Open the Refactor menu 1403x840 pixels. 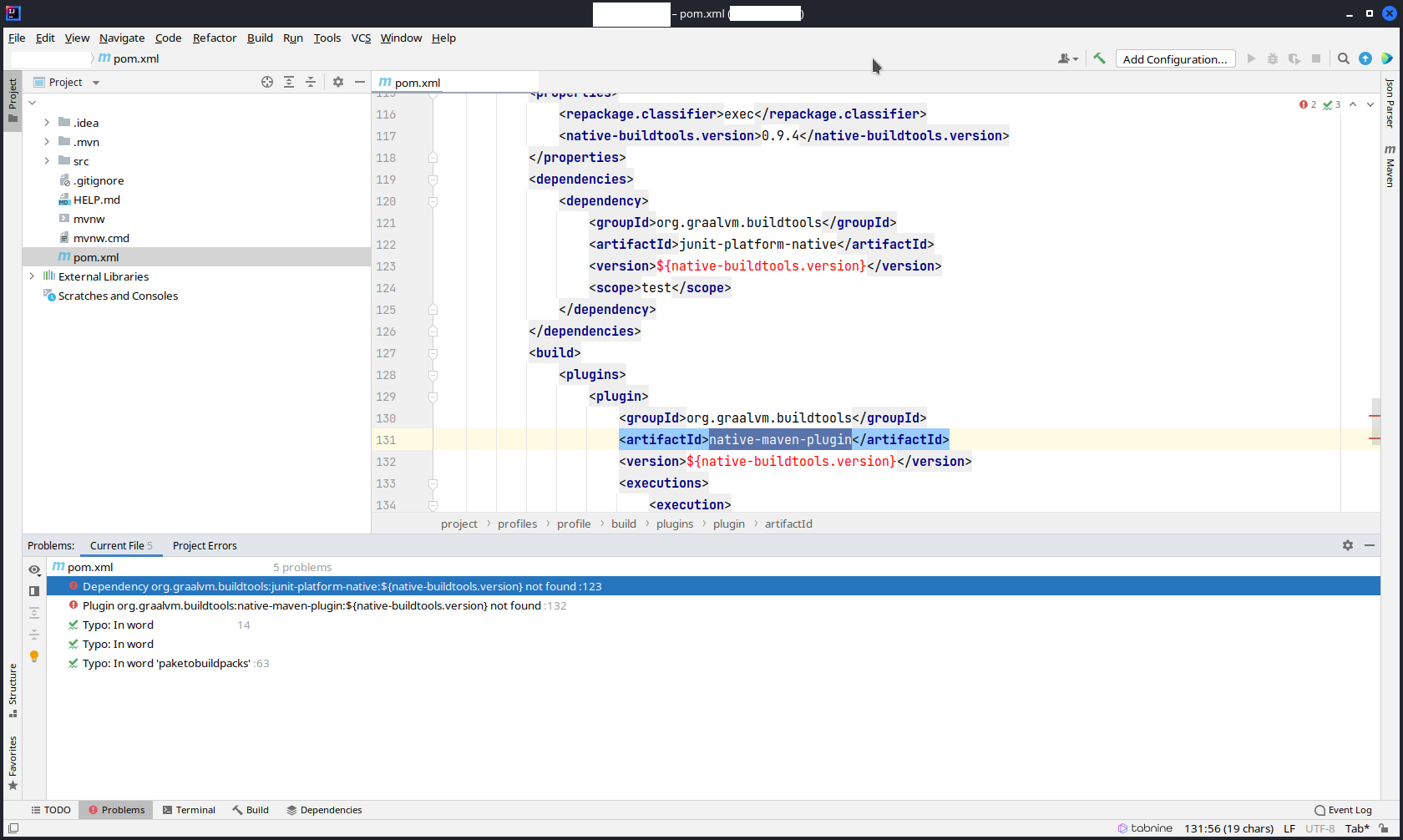coord(215,38)
